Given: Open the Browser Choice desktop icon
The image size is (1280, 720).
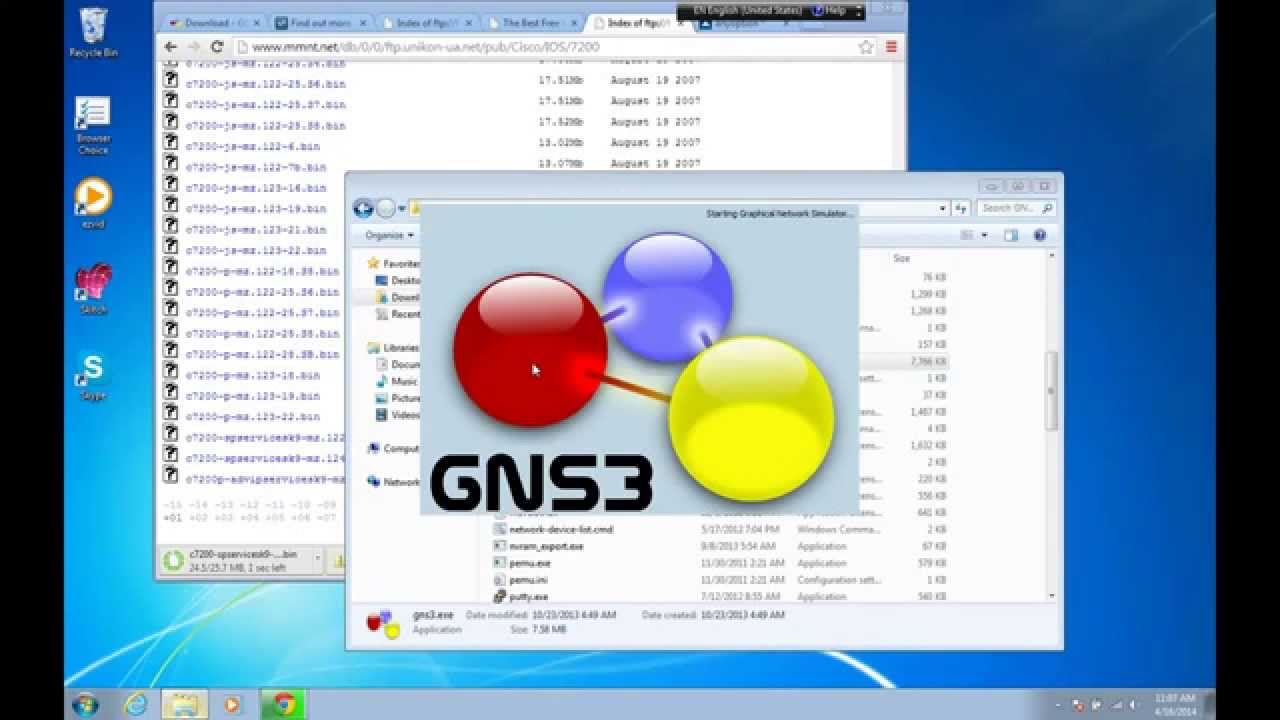Looking at the screenshot, I should (x=93, y=126).
